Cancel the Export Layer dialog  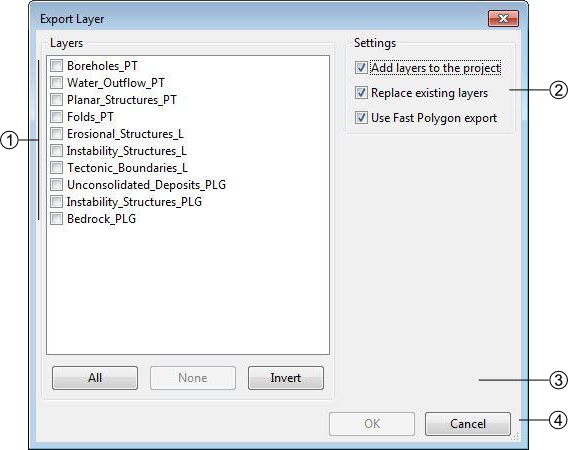coord(468,424)
